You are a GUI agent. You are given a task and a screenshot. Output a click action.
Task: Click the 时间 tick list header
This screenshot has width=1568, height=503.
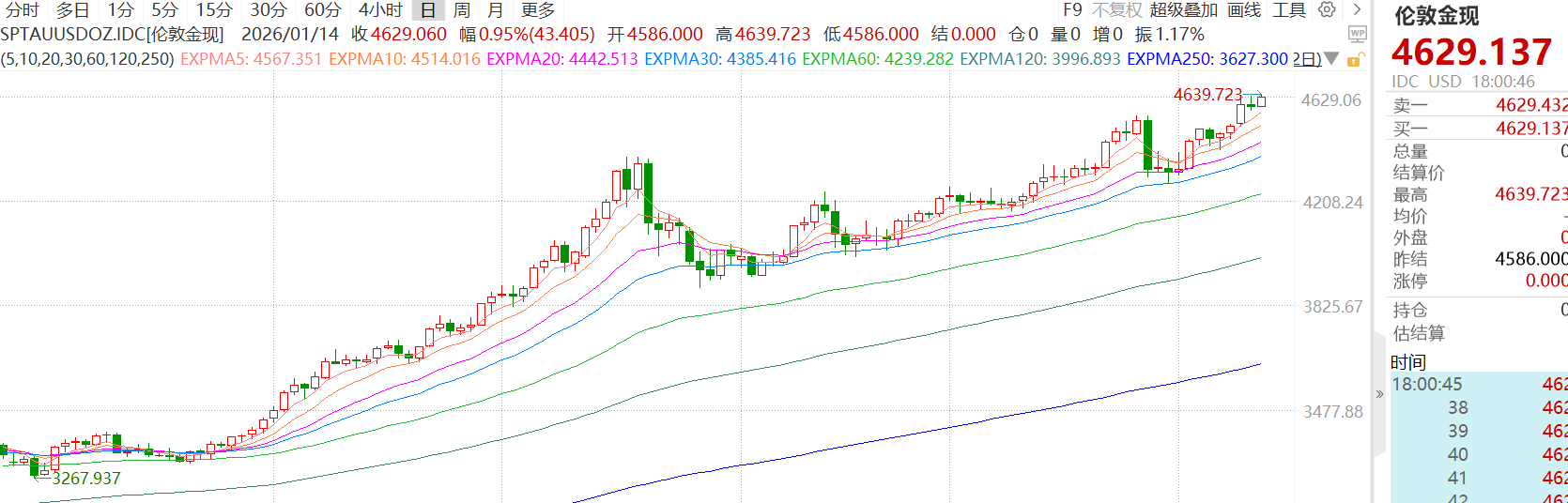[1408, 362]
